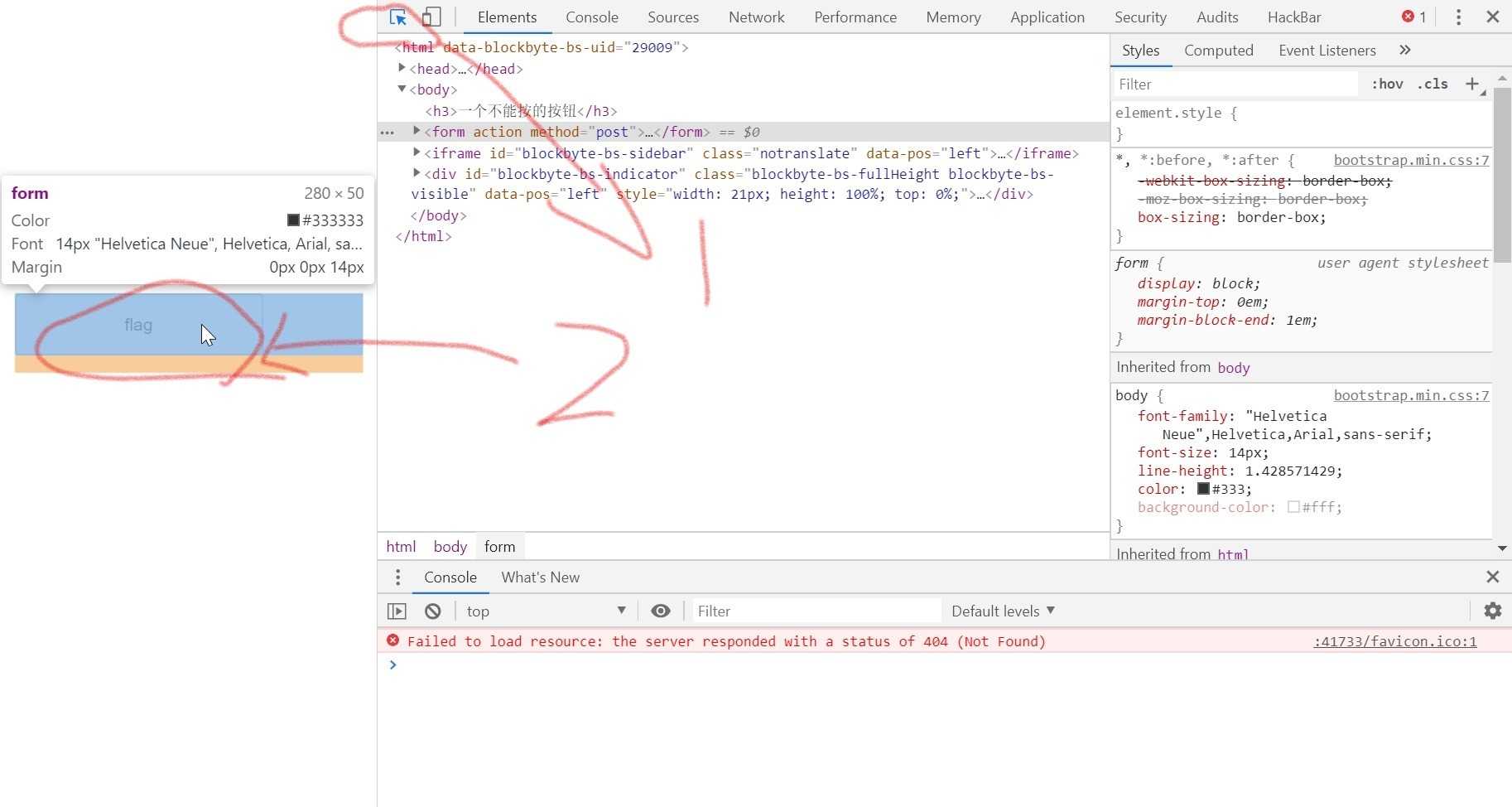Screen dimensions: 1512x807
Task: Click the disabled flag button on the page
Action: pyautogui.click(x=138, y=325)
